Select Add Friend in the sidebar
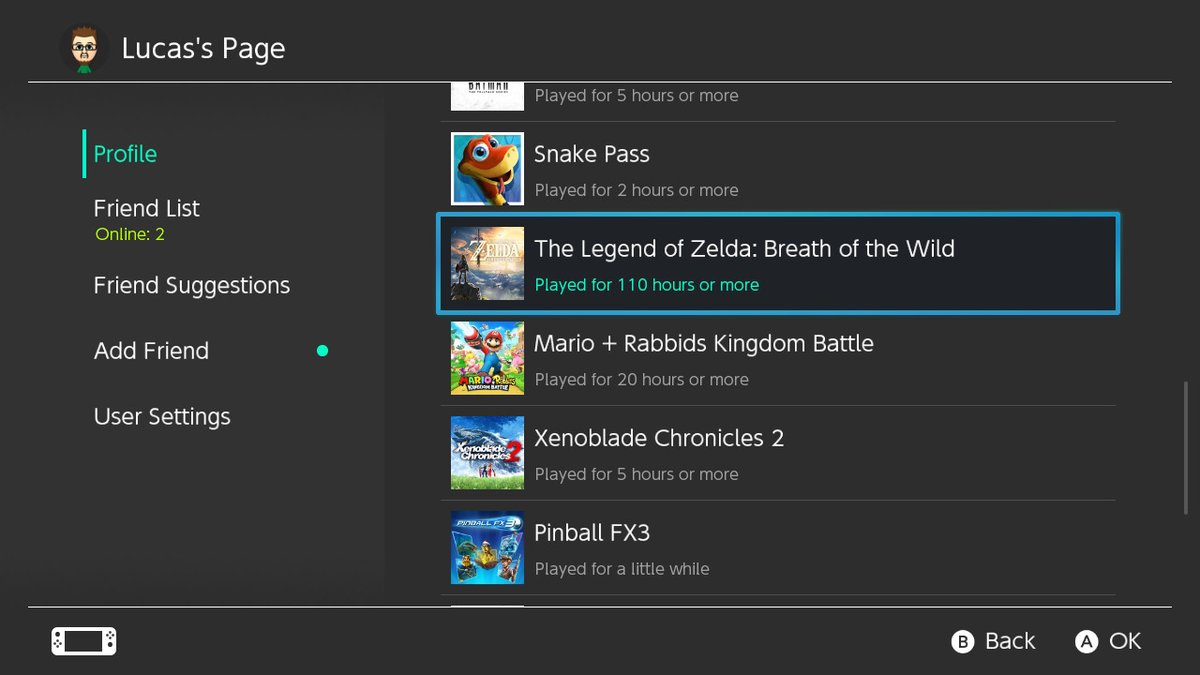This screenshot has width=1200, height=675. [152, 351]
